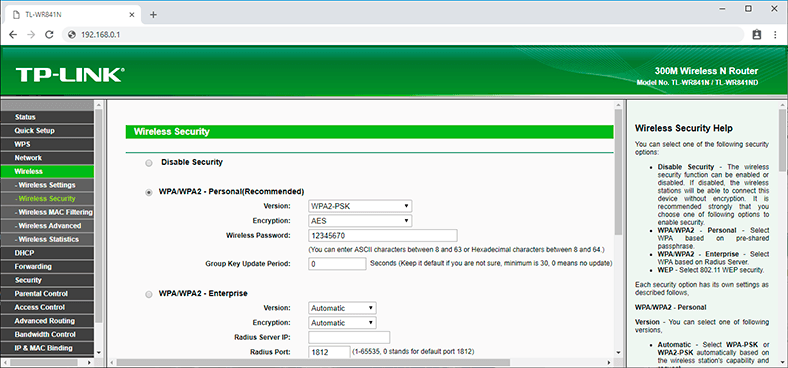Open the DHCP menu item
The height and width of the screenshot is (368, 788).
(x=47, y=253)
